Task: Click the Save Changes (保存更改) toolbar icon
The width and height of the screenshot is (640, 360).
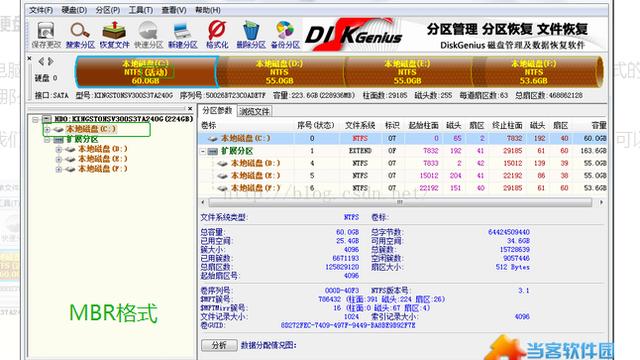Action: click(45, 35)
